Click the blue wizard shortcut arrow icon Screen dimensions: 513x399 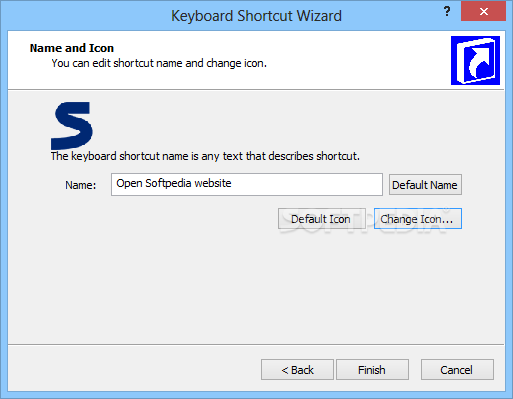point(475,60)
